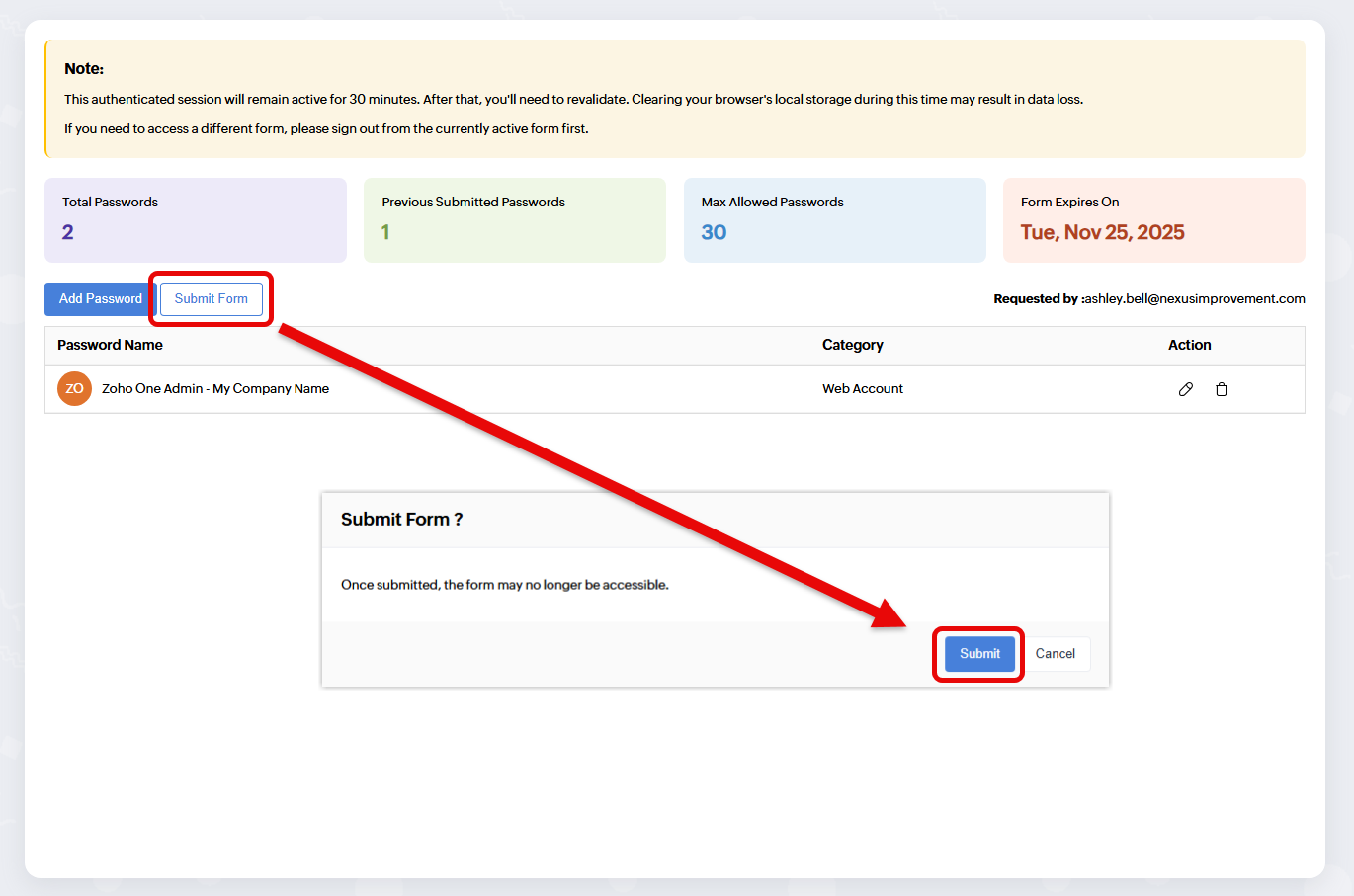Confirm with the blue Submit button
This screenshot has height=896, width=1354.
[979, 654]
